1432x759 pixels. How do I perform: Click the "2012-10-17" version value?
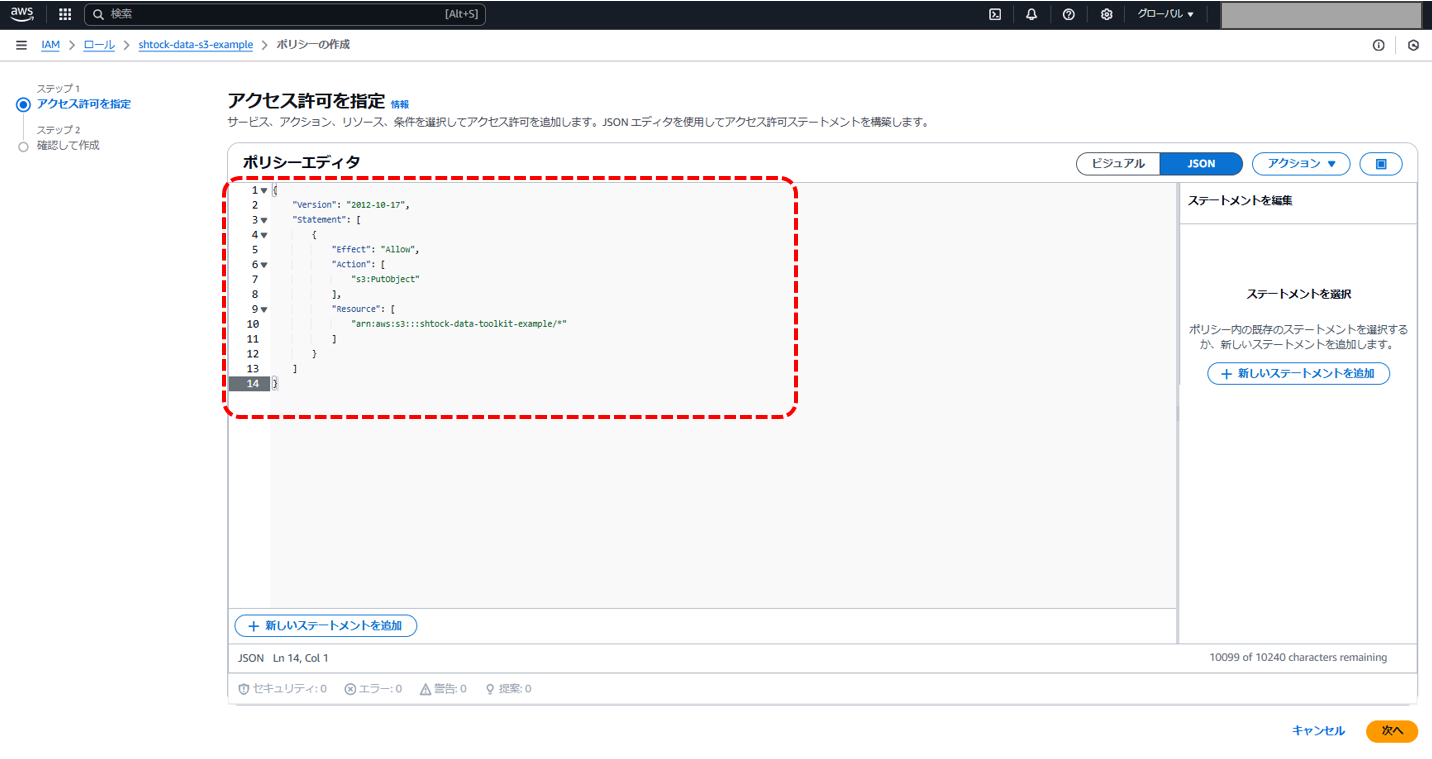pyautogui.click(x=375, y=205)
